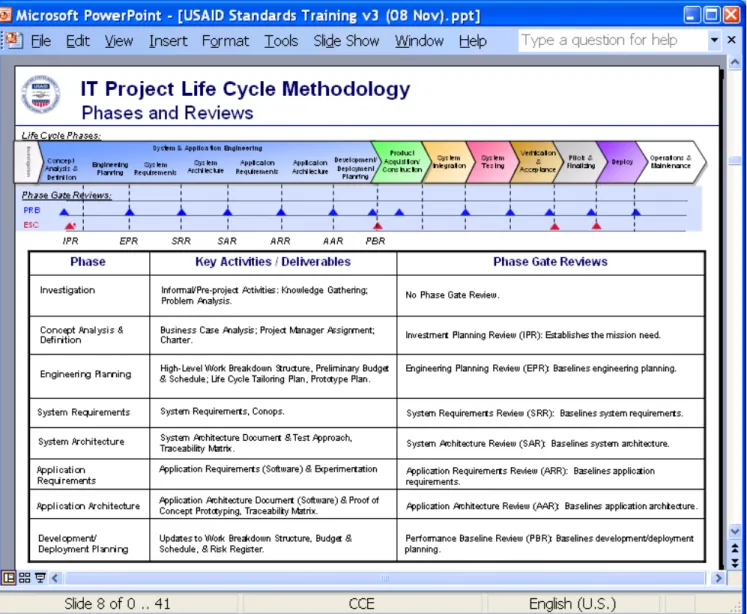
Task: Open the File menu
Action: 40,41
